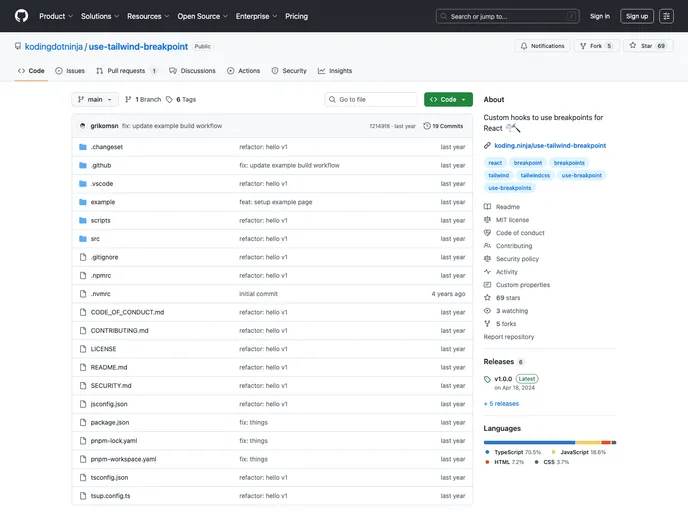This screenshot has height=512, width=688.
Task: Click the tsup.config.ts file icon
Action: click(83, 496)
